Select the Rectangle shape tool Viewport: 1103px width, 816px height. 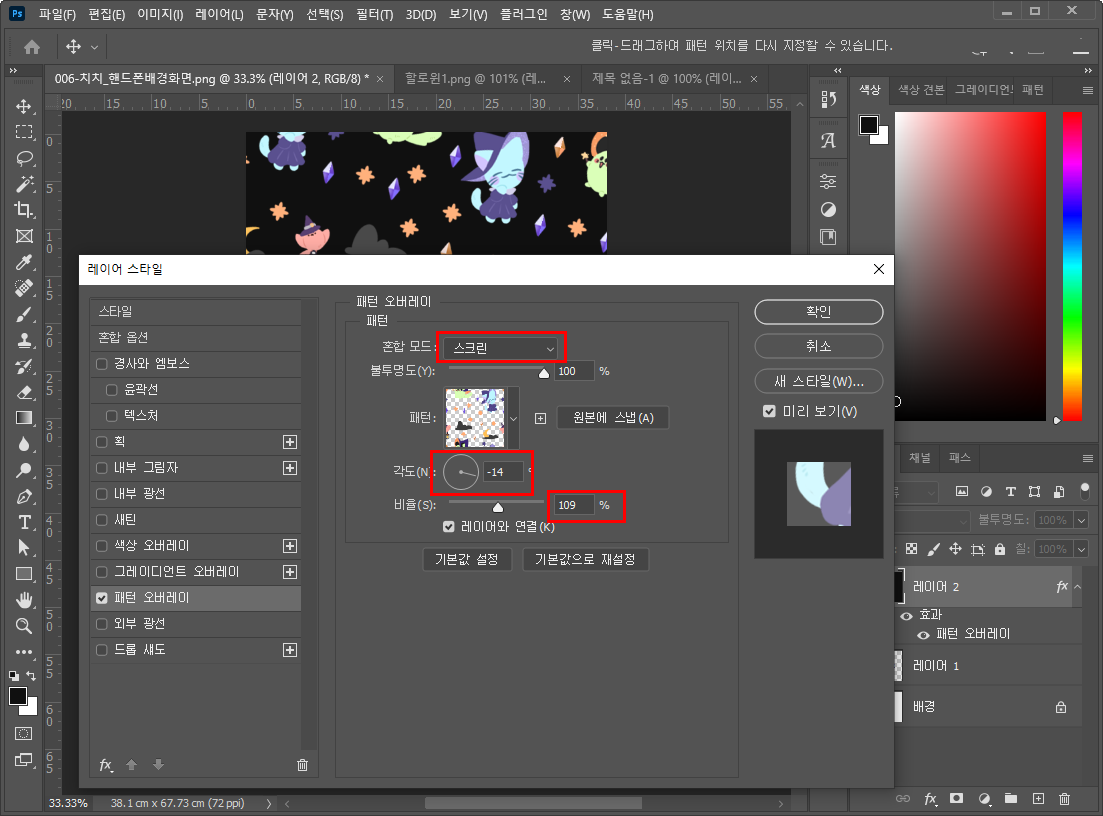[24, 574]
